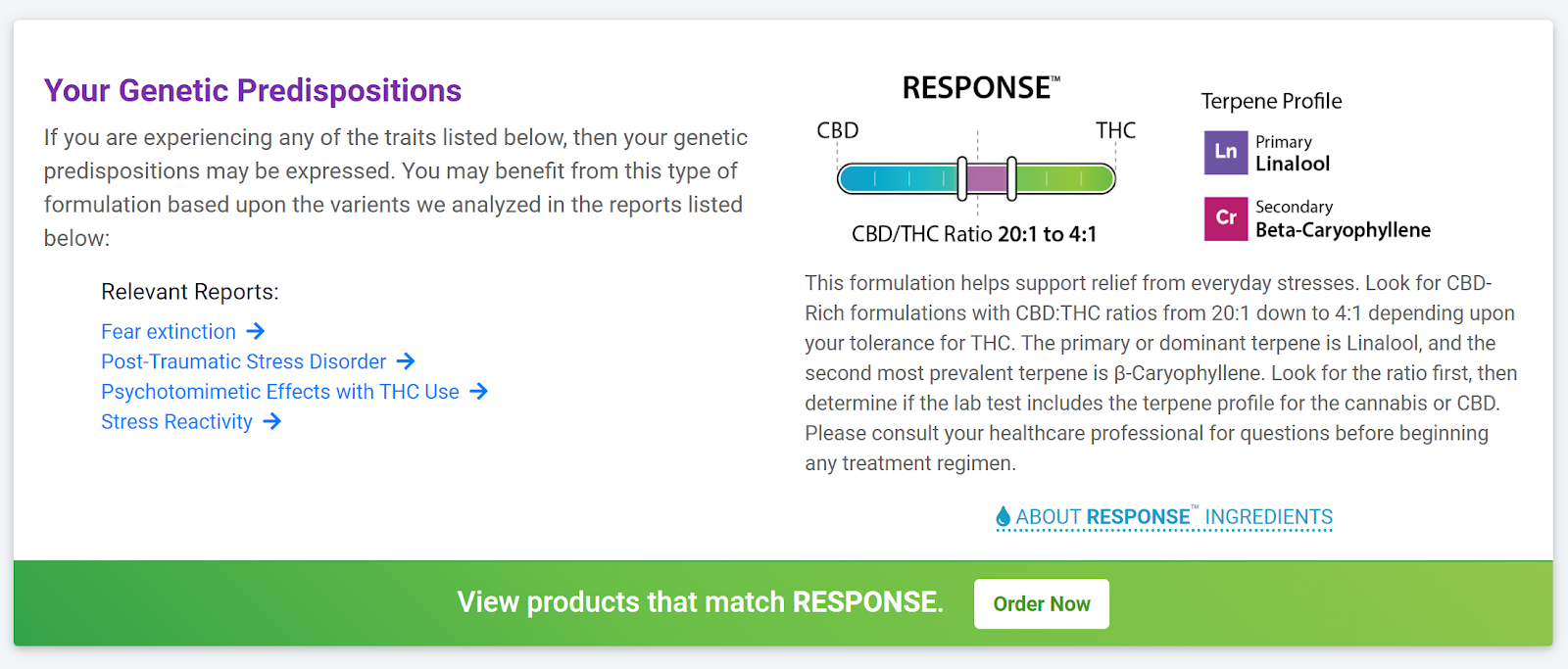Click the Order Now button
This screenshot has width=1568, height=669.
[1042, 603]
